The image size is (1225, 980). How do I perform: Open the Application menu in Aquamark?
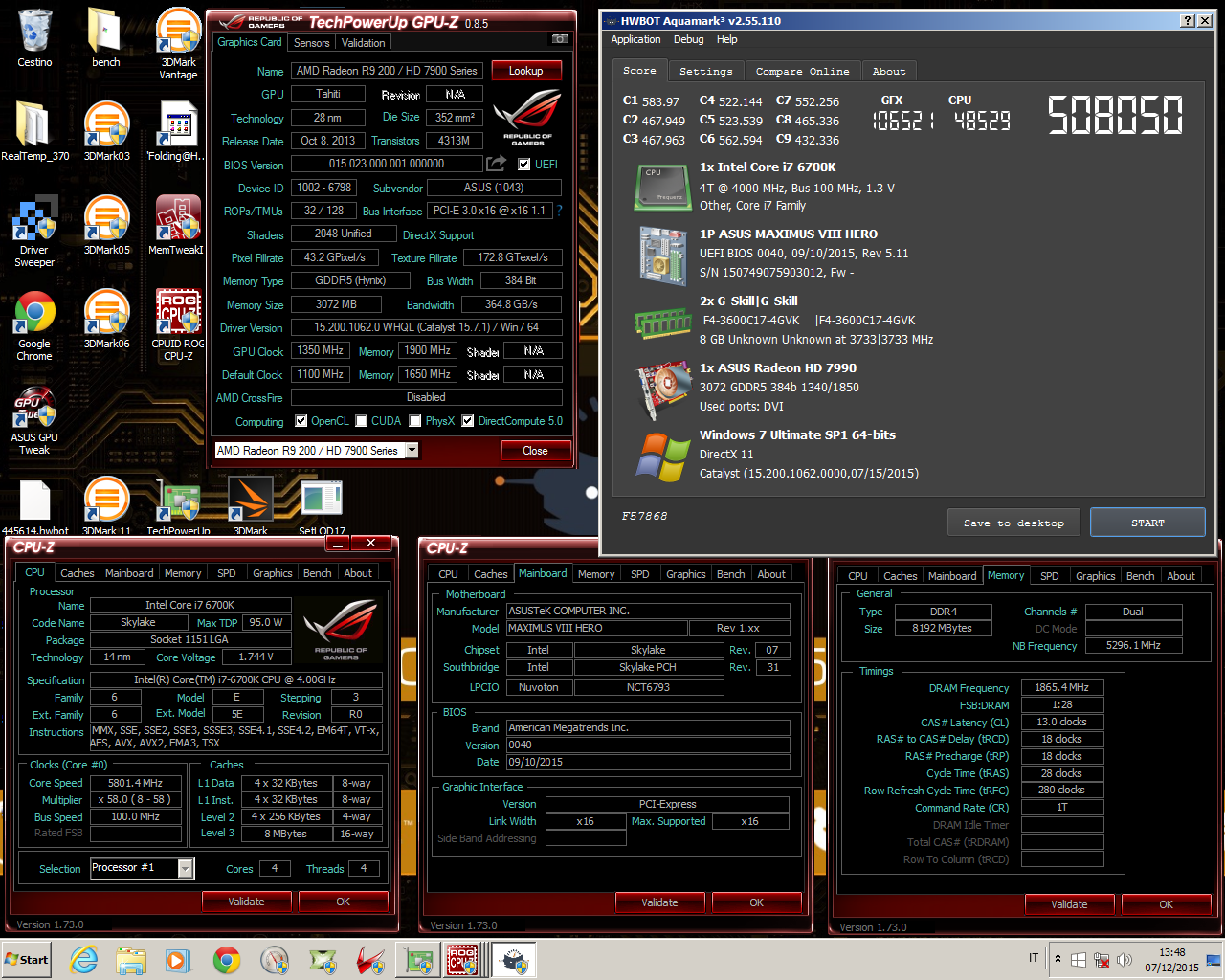[635, 39]
